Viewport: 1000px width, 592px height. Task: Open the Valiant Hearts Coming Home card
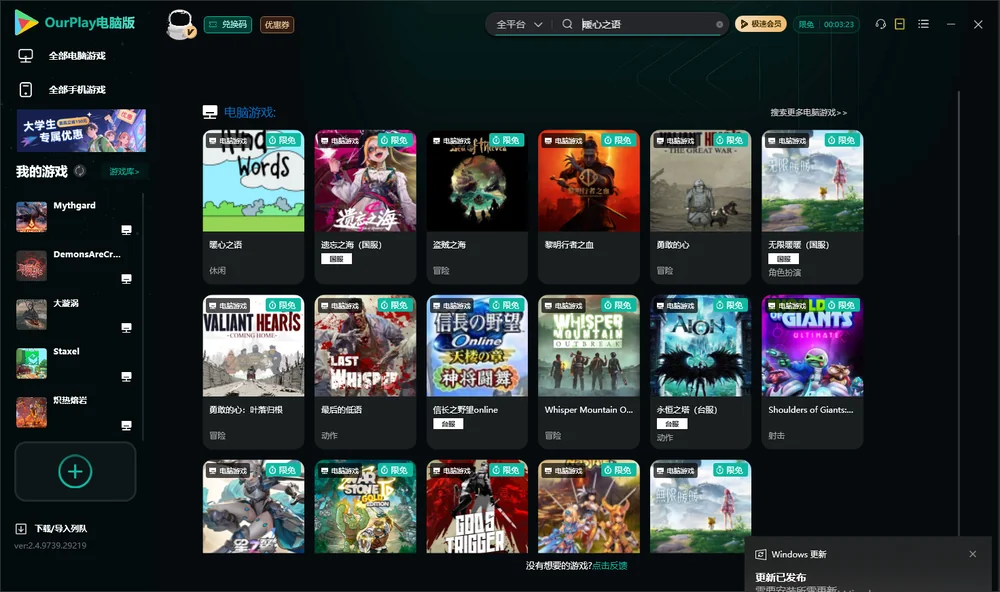(253, 372)
